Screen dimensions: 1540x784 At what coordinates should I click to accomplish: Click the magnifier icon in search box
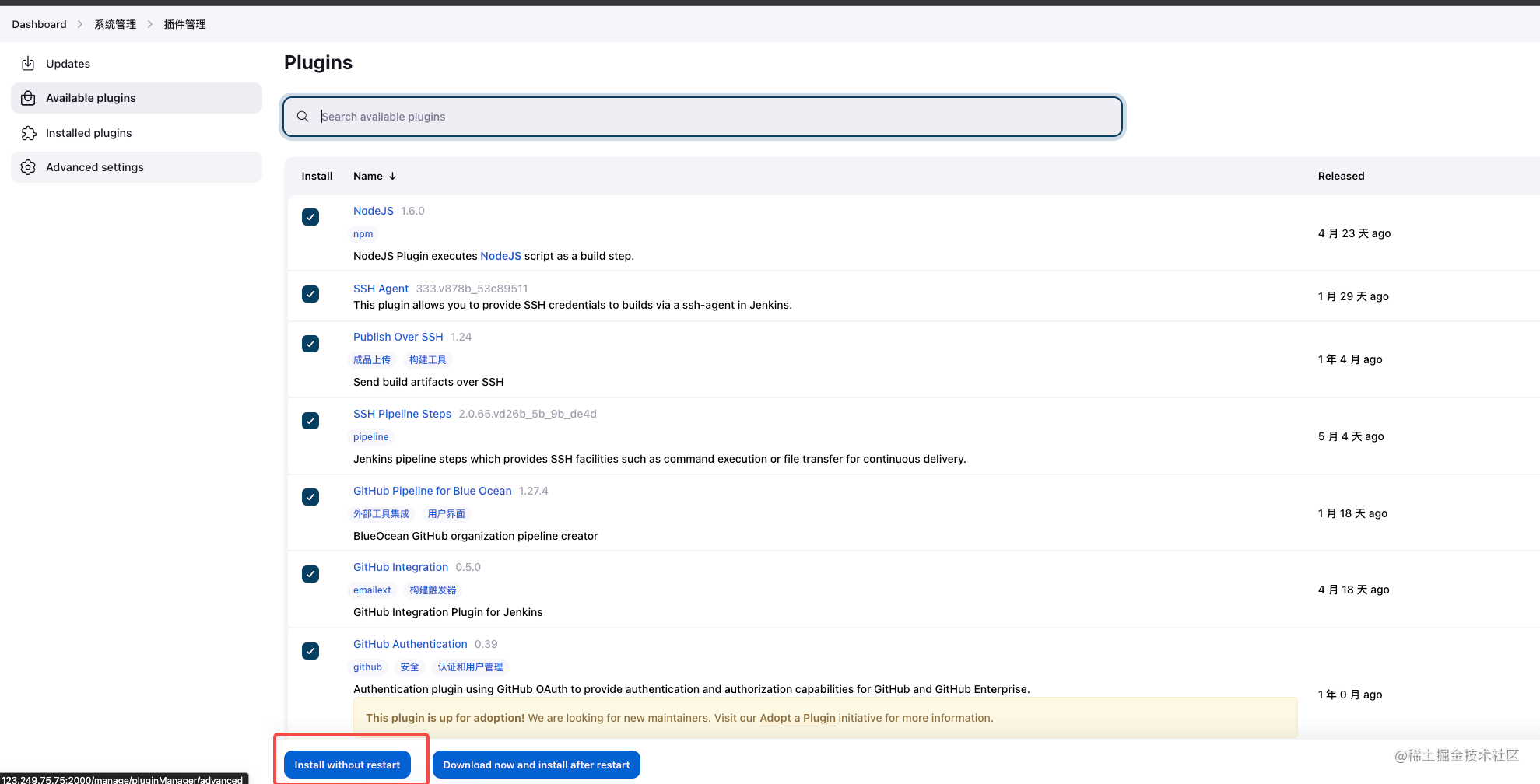[303, 117]
